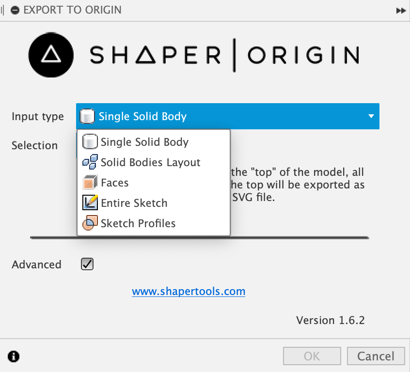Screen dimensions: 410x372
Task: Pick 'Solid Bodies Layout' from the list
Action: pos(150,162)
